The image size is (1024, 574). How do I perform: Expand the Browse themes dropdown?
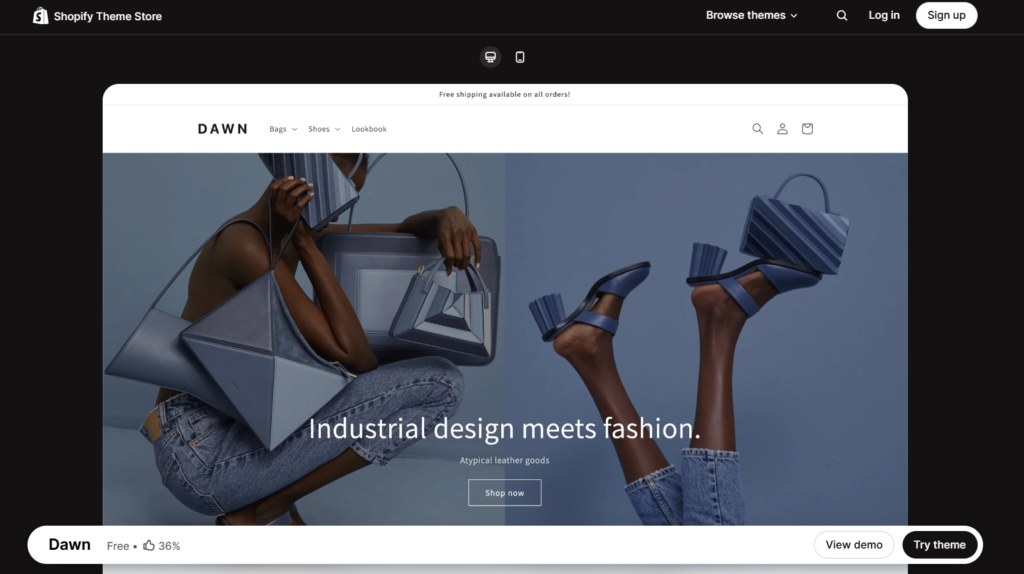(751, 15)
